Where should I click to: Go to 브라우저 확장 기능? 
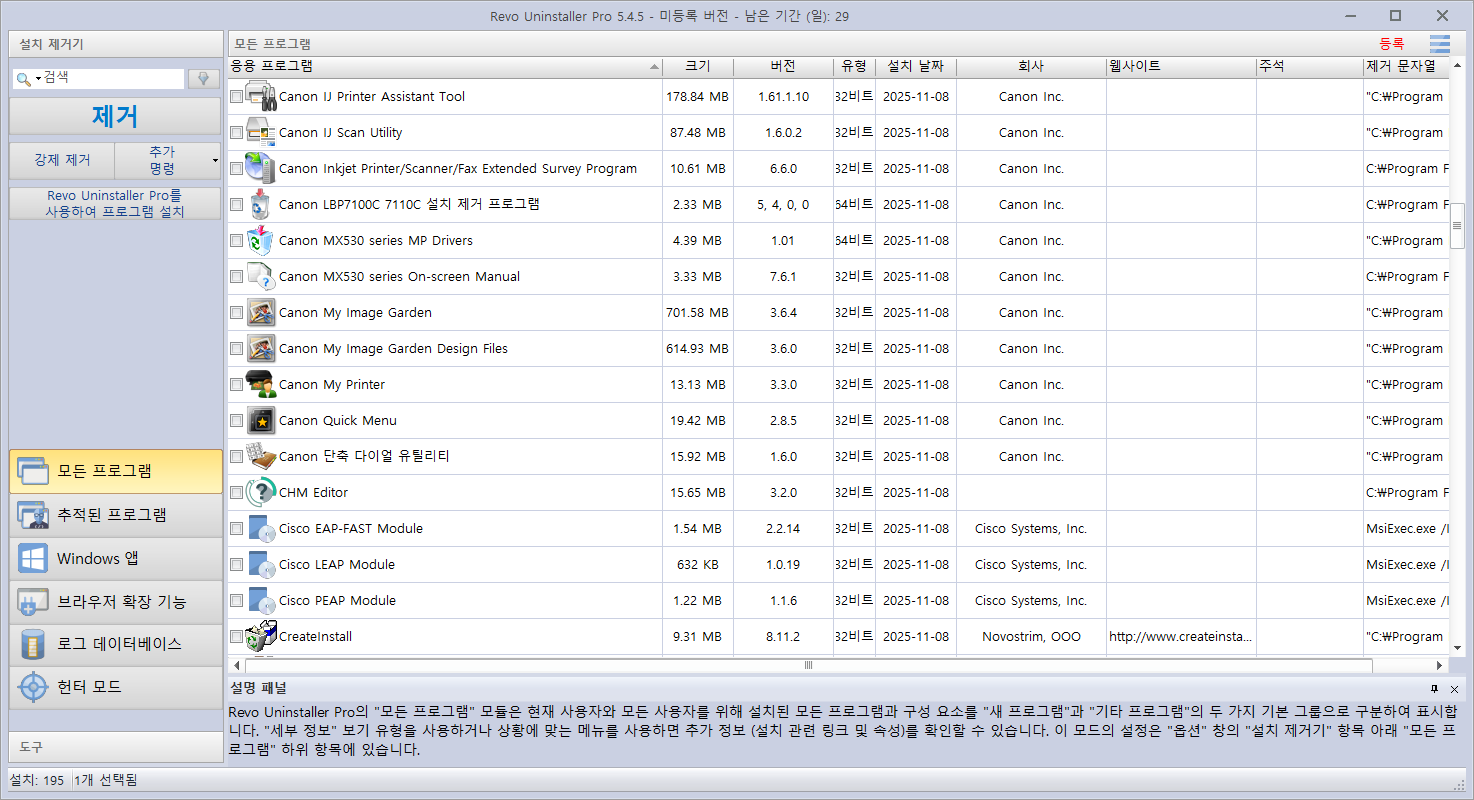coord(116,602)
